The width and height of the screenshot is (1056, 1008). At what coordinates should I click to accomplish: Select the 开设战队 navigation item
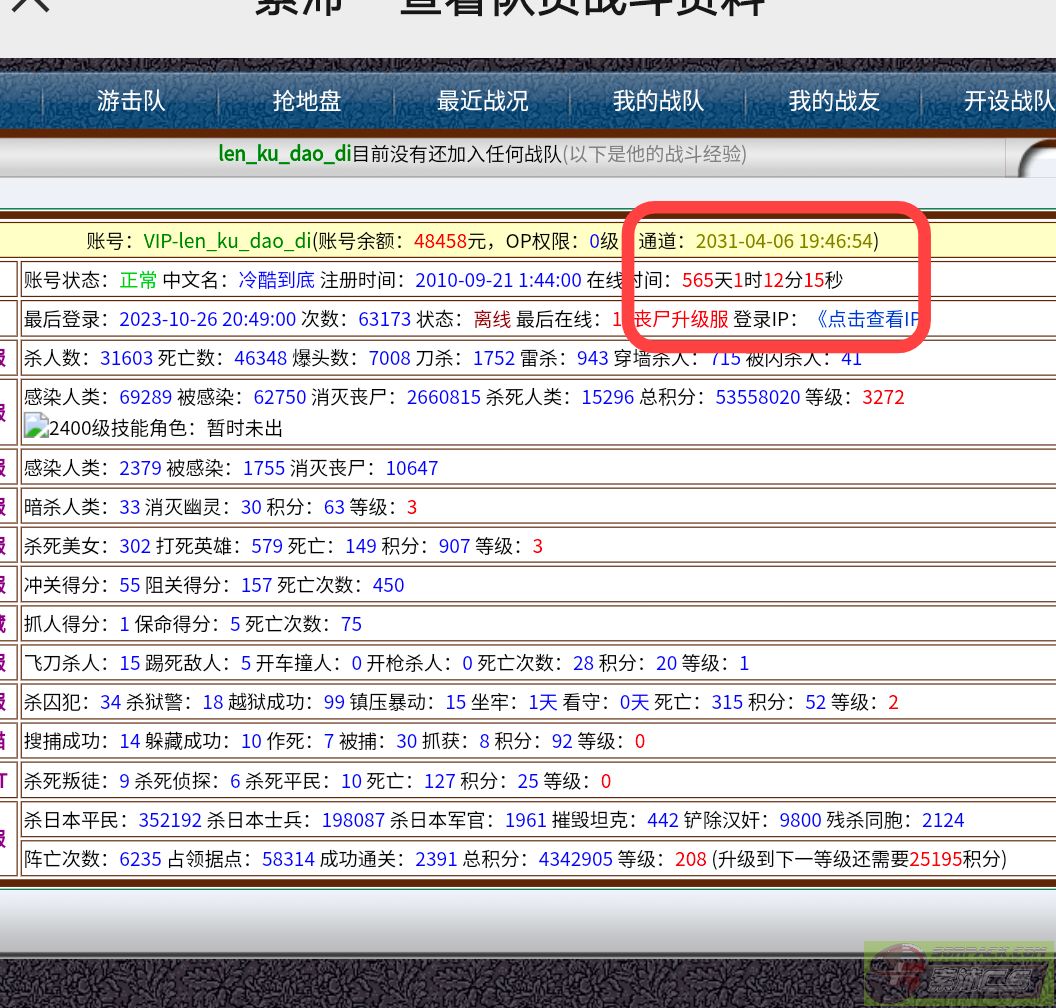point(1008,101)
